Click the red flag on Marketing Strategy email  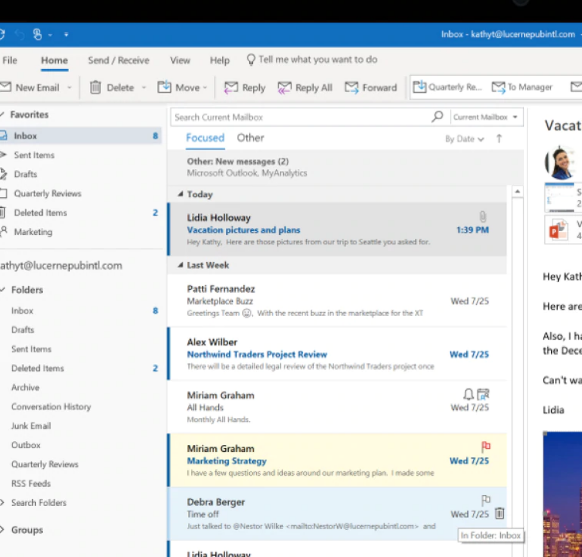tap(485, 446)
